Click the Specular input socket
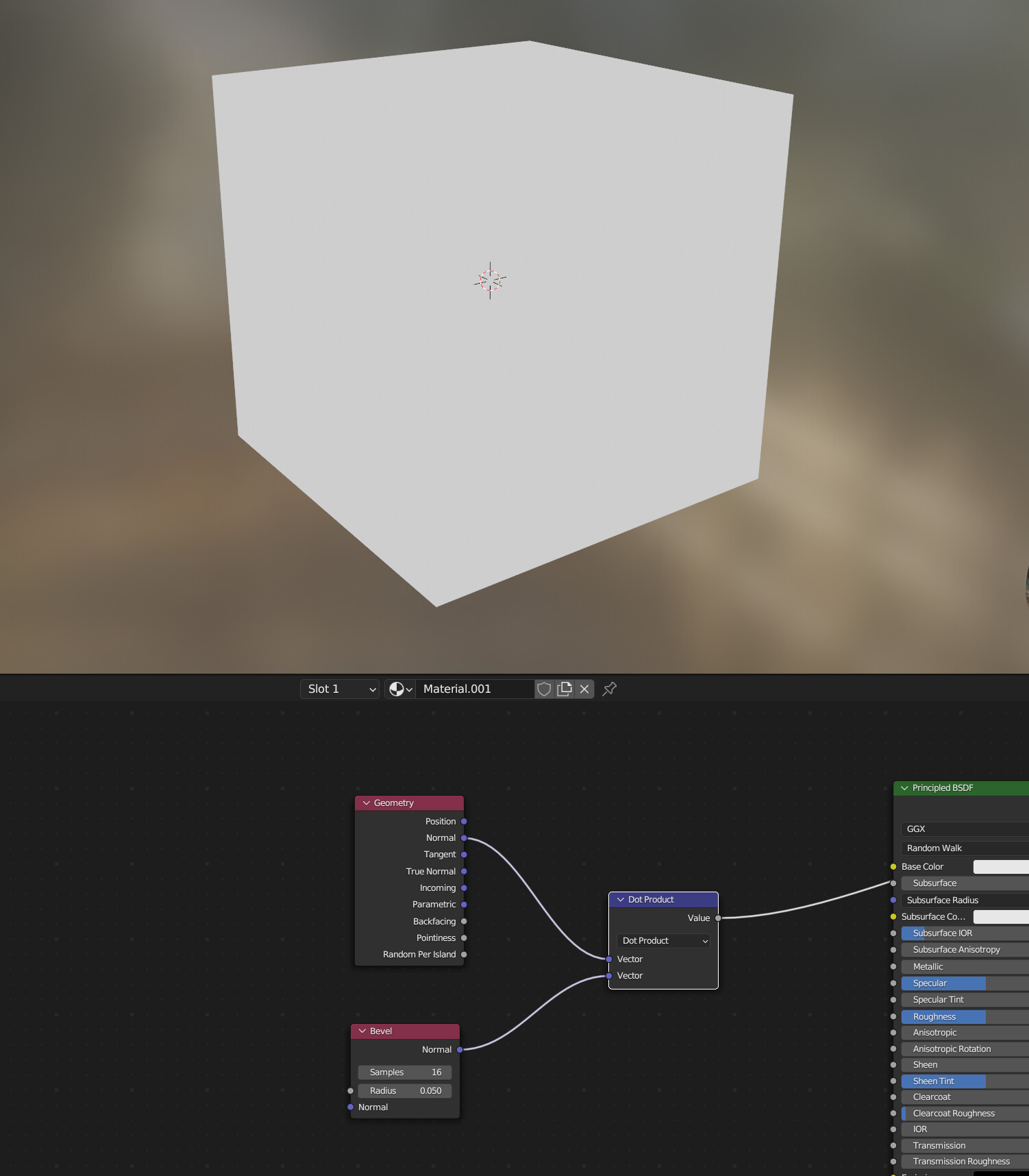Viewport: 1029px width, 1176px height. pyautogui.click(x=893, y=983)
